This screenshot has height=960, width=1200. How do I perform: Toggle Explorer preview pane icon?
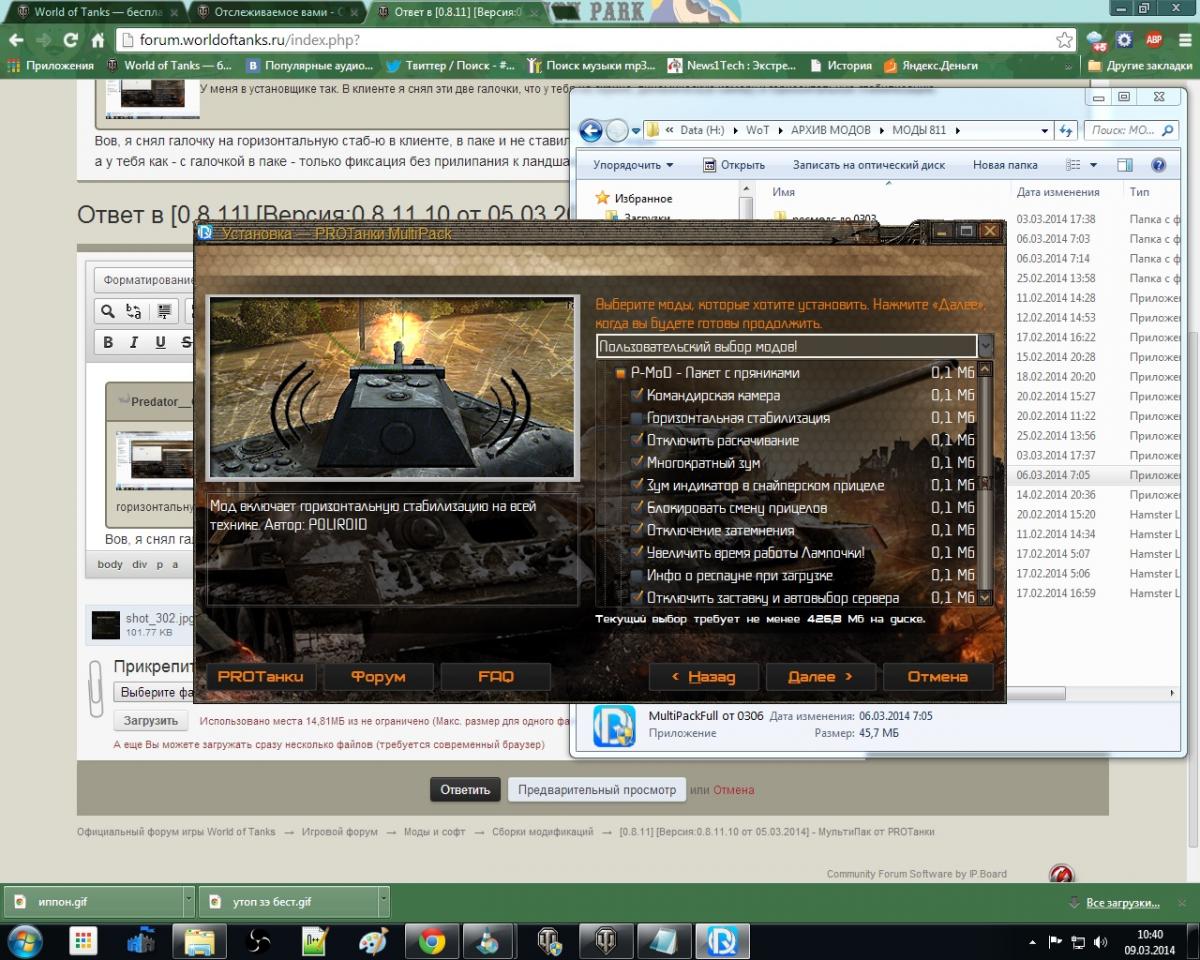tap(1125, 165)
